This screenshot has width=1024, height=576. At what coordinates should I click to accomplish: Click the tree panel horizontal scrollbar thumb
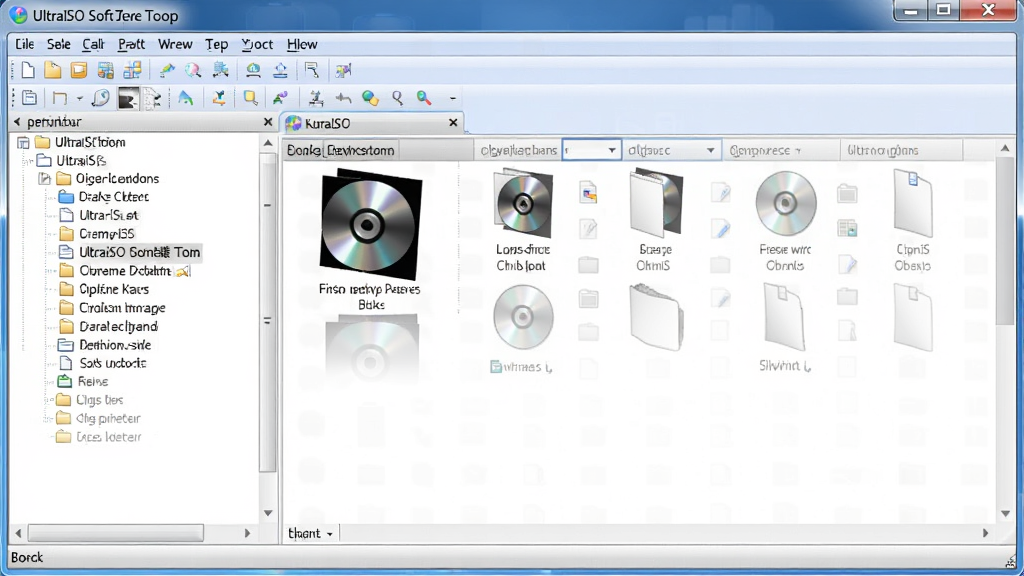116,533
